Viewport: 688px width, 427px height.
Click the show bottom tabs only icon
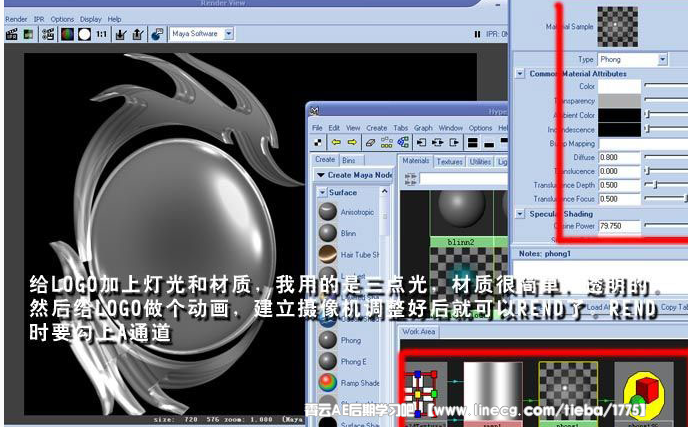489,143
